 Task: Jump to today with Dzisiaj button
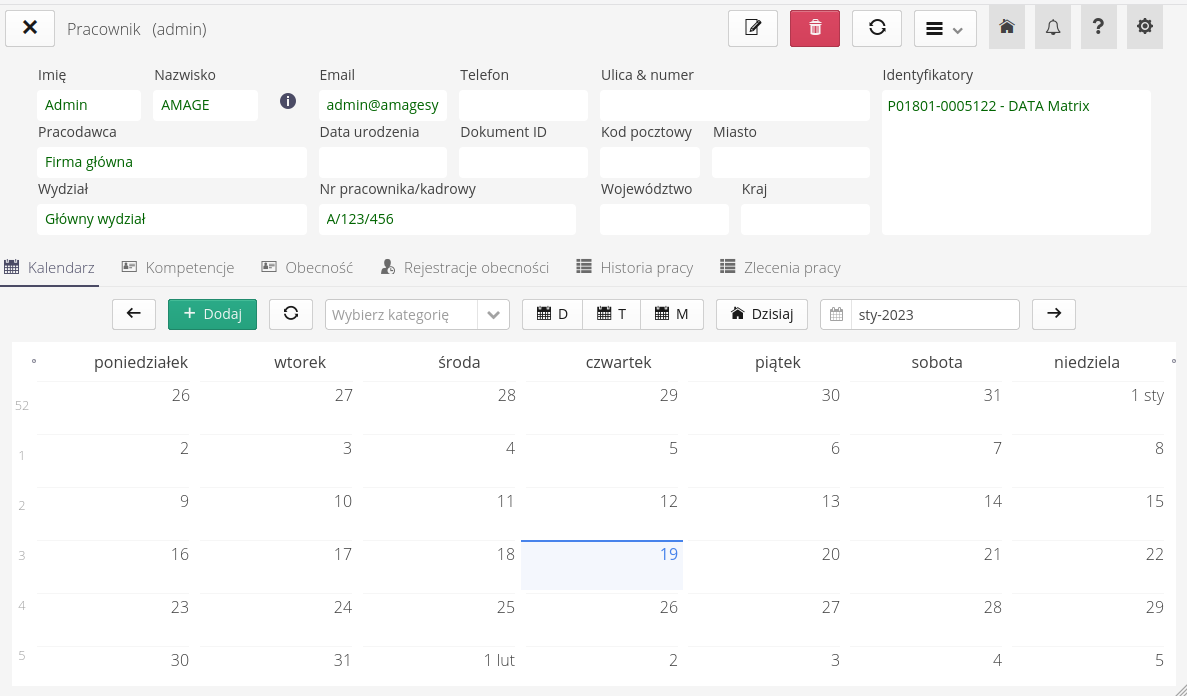[762, 314]
